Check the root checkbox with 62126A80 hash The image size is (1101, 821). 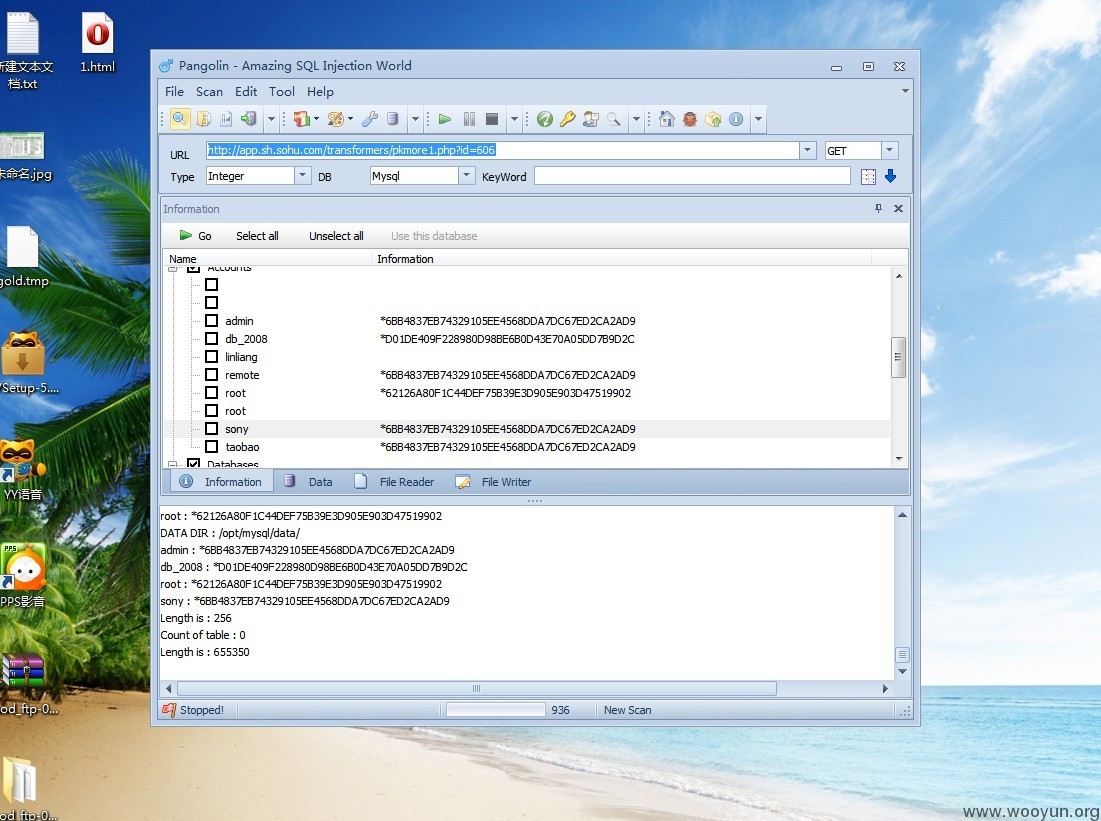[211, 393]
